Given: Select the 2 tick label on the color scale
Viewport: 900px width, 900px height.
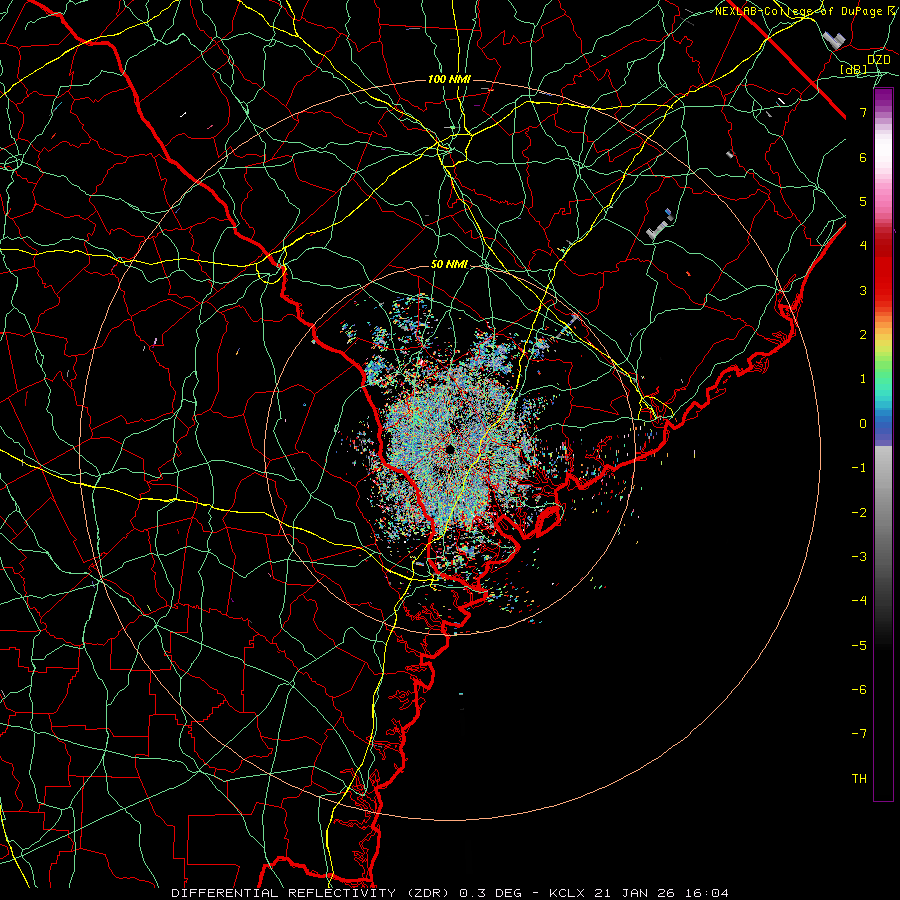Looking at the screenshot, I should [x=863, y=335].
